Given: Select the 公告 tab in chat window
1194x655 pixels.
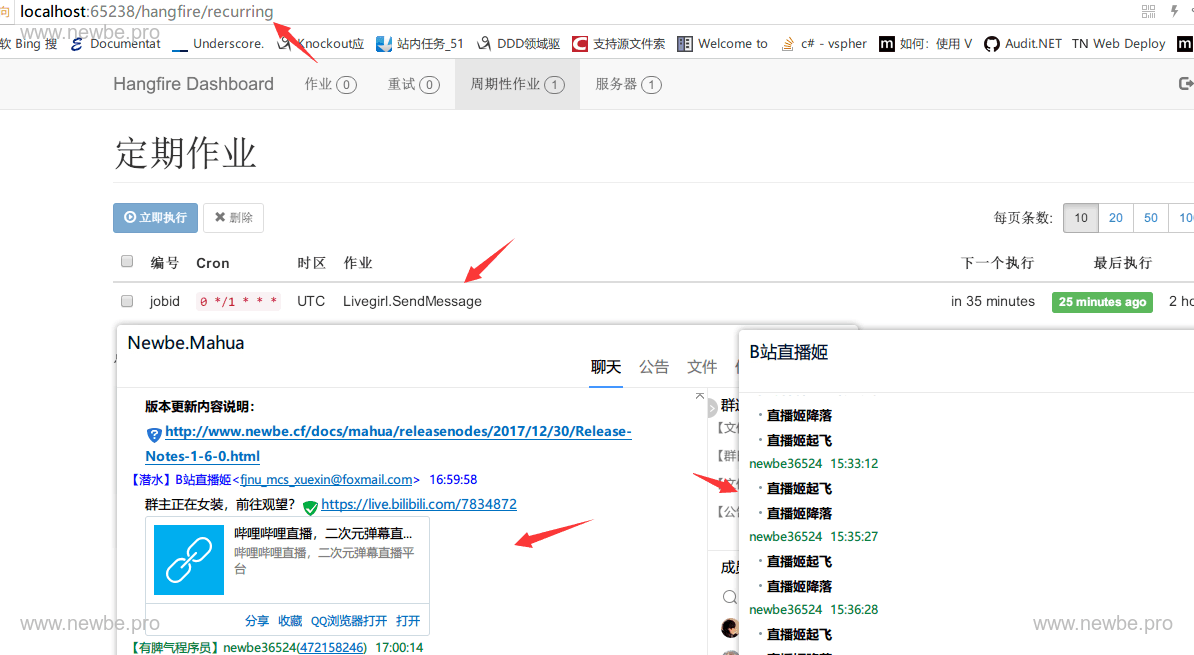Looking at the screenshot, I should [654, 367].
